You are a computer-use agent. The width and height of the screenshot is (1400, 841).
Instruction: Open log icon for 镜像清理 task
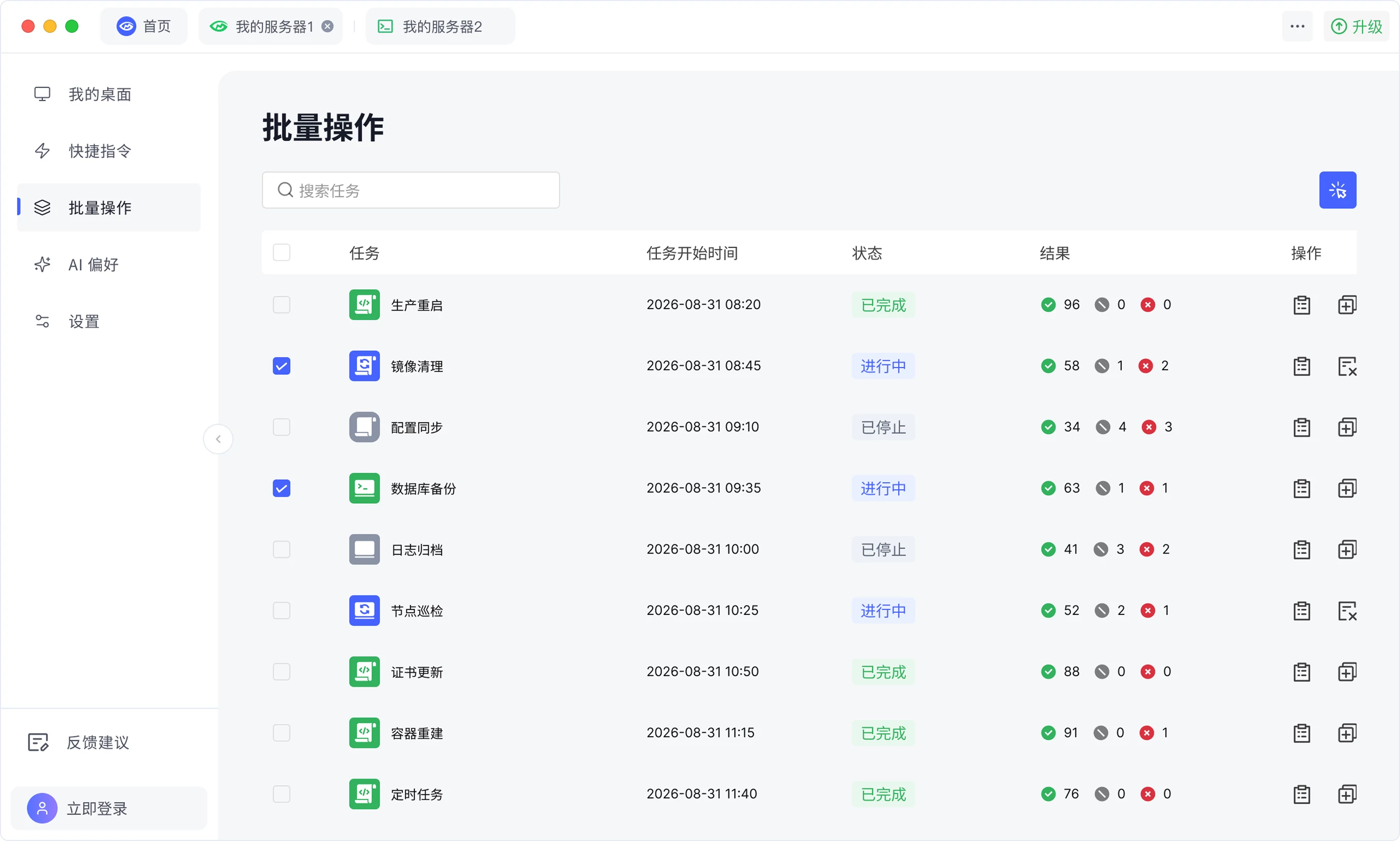pyautogui.click(x=1301, y=366)
